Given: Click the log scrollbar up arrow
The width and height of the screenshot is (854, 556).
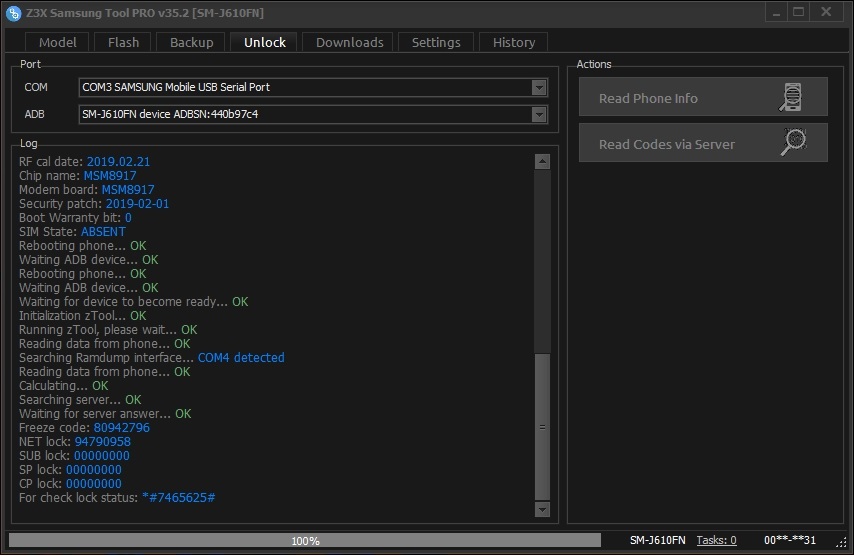Looking at the screenshot, I should click(x=542, y=162).
